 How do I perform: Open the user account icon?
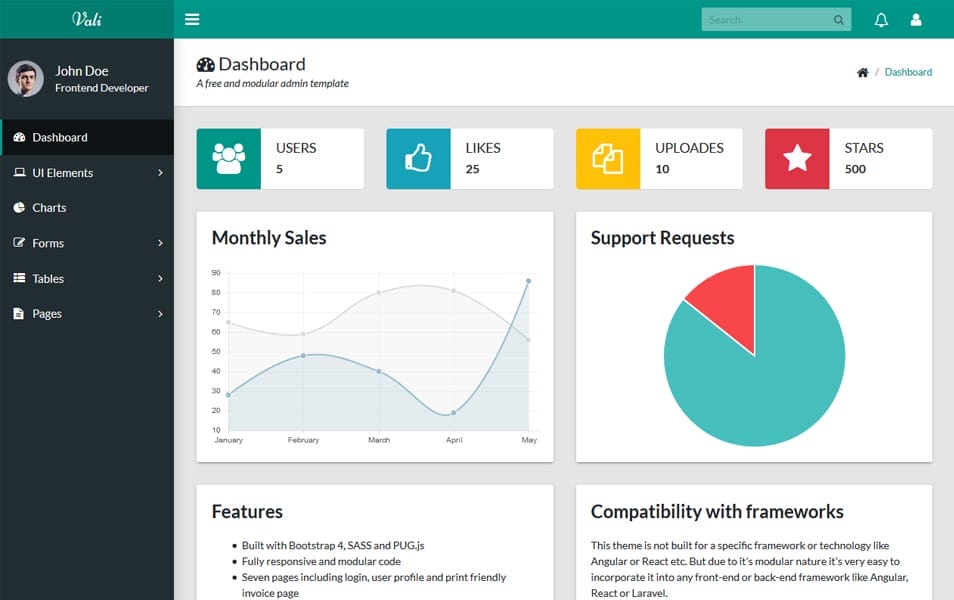916,20
